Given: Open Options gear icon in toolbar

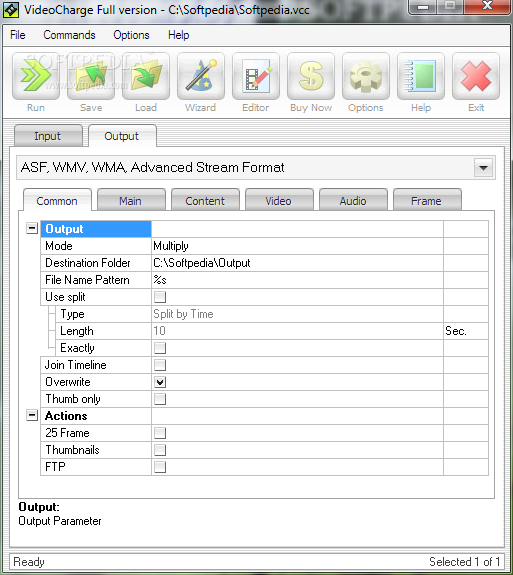Looking at the screenshot, I should (366, 76).
